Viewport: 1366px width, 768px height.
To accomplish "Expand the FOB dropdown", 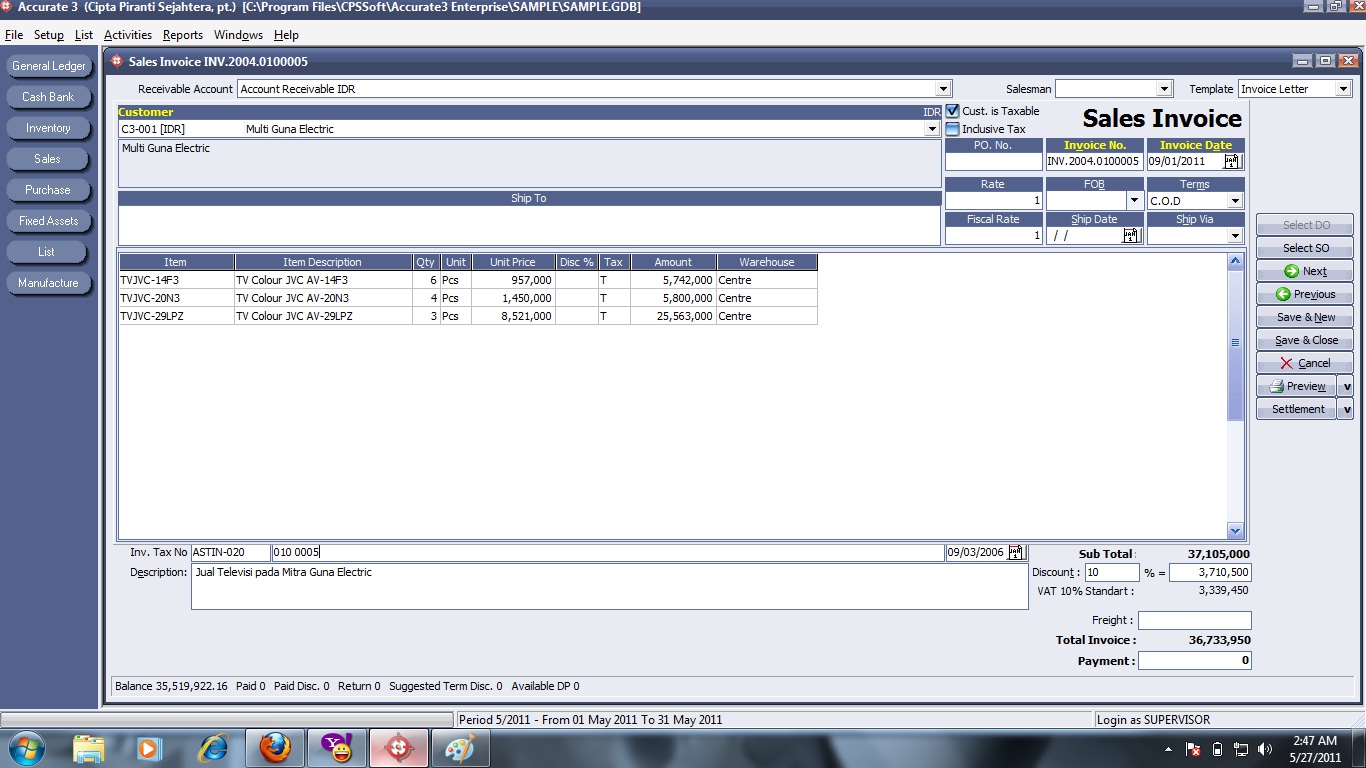I will (1134, 200).
